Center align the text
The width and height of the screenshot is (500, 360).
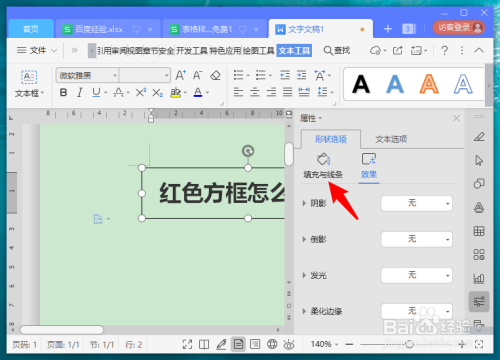click(x=255, y=92)
